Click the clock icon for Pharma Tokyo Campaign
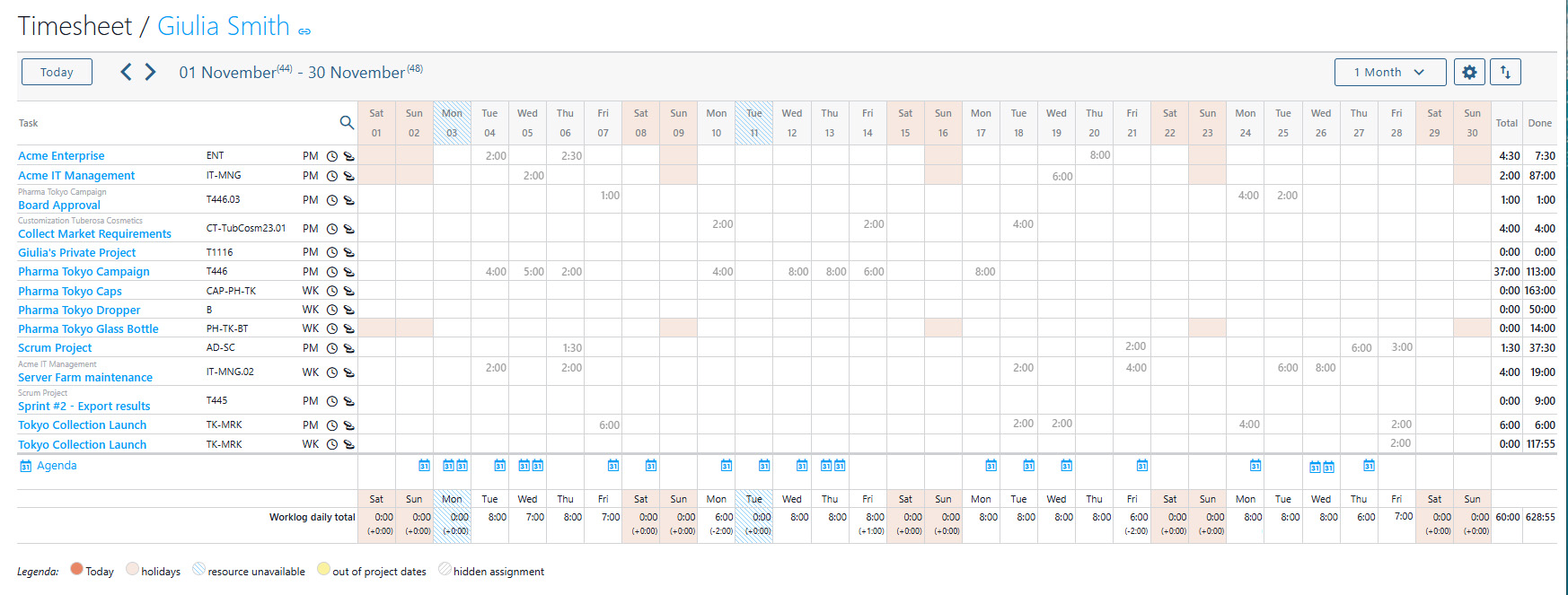 click(332, 272)
